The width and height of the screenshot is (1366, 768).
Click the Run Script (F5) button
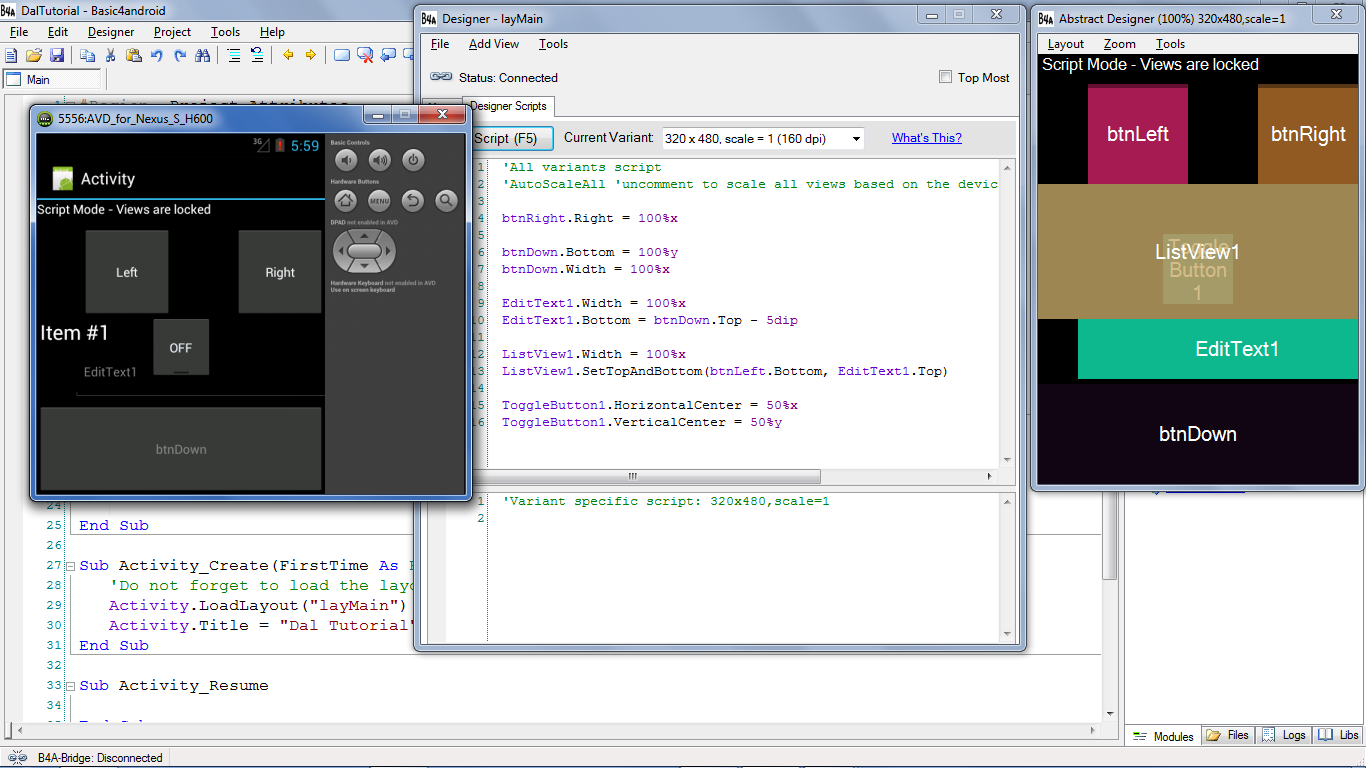click(510, 138)
